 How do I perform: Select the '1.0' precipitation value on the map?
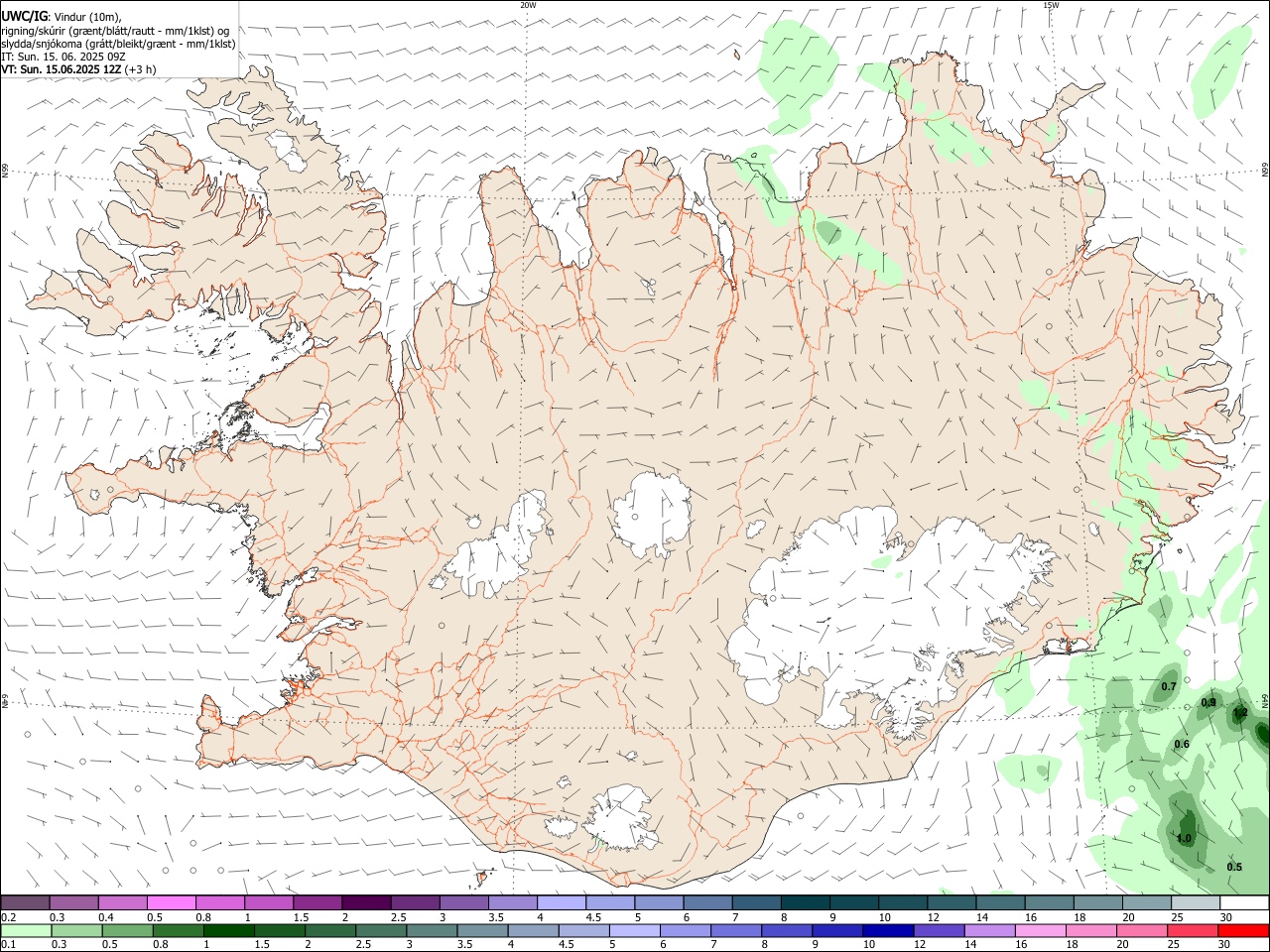pyautogui.click(x=1184, y=838)
